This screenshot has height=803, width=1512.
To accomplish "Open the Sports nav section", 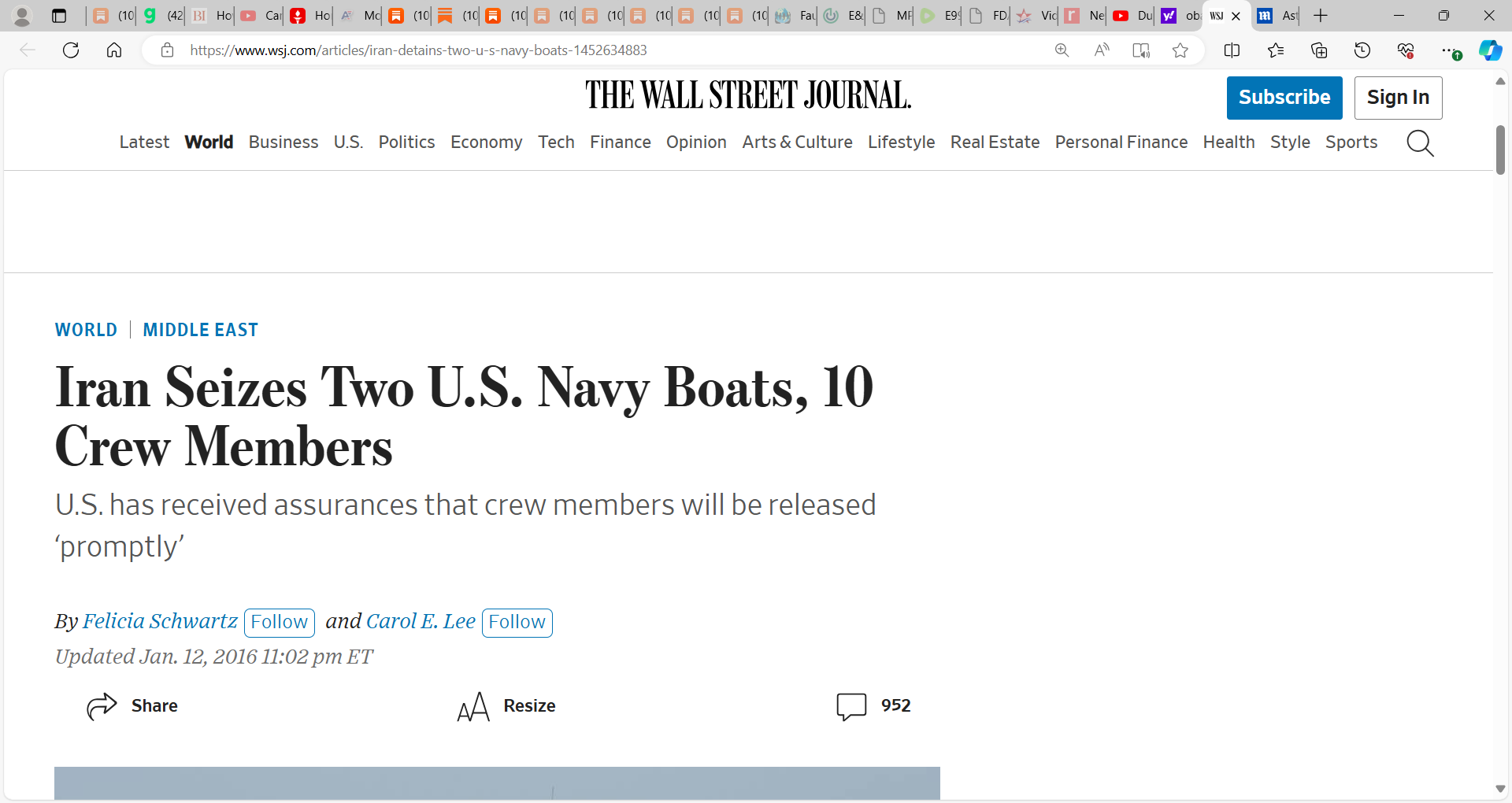I will (1351, 142).
